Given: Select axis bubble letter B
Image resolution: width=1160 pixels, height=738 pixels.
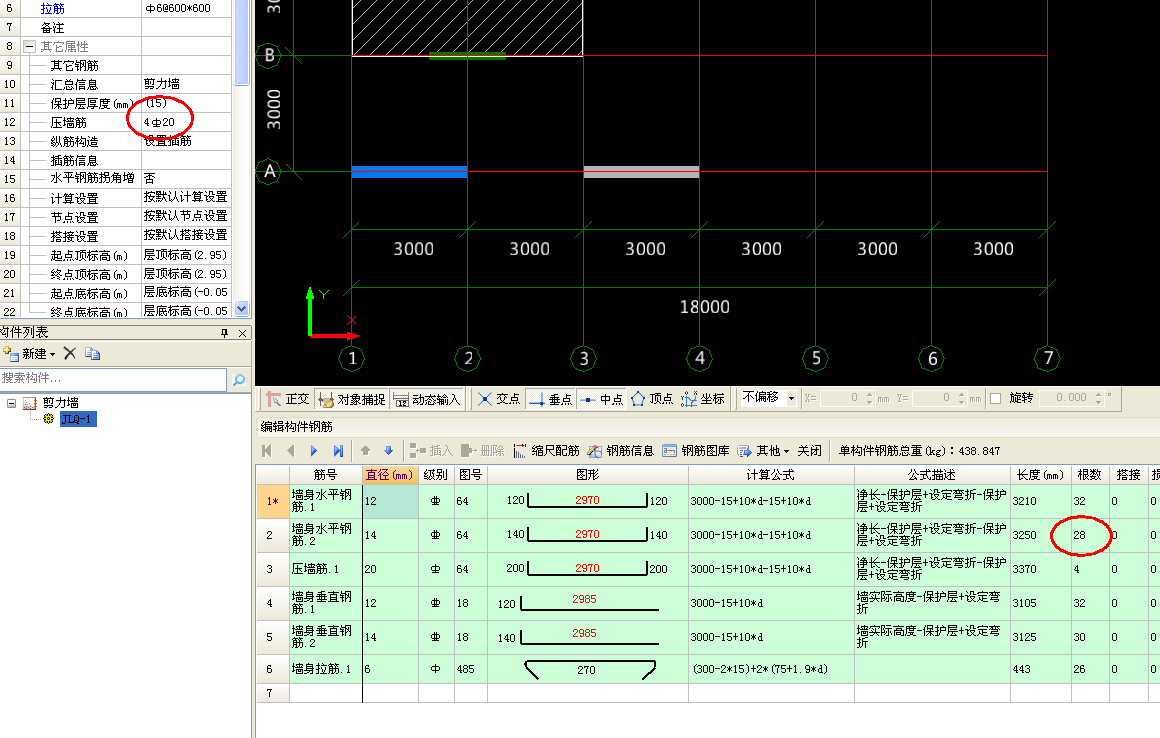Looking at the screenshot, I should [x=269, y=55].
